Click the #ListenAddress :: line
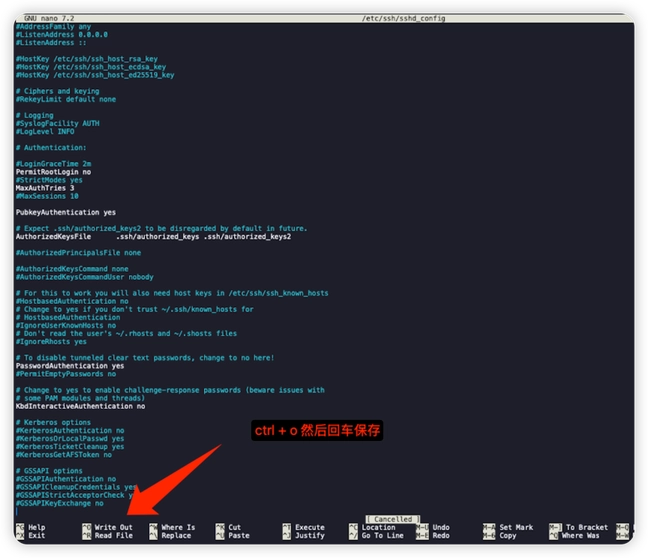The width and height of the screenshot is (648, 558). pos(51,43)
